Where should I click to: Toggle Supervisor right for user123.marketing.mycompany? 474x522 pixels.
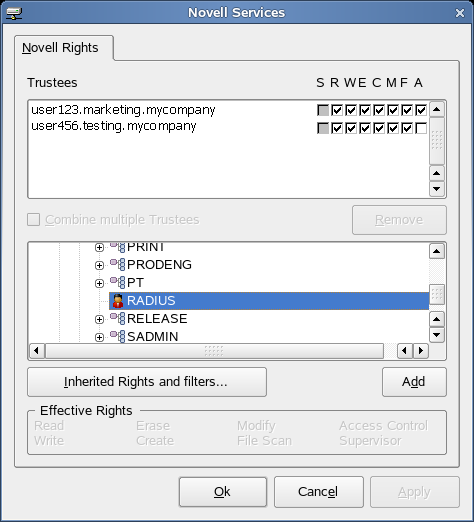323,110
